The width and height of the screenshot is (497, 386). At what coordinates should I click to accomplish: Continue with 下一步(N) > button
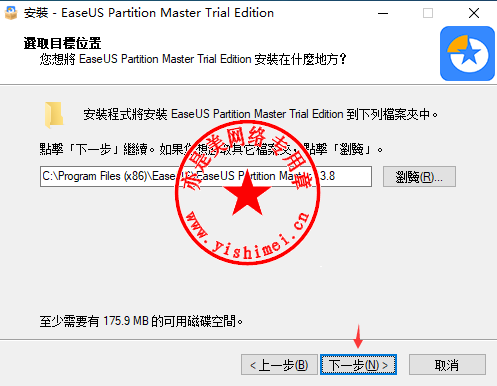point(358,365)
